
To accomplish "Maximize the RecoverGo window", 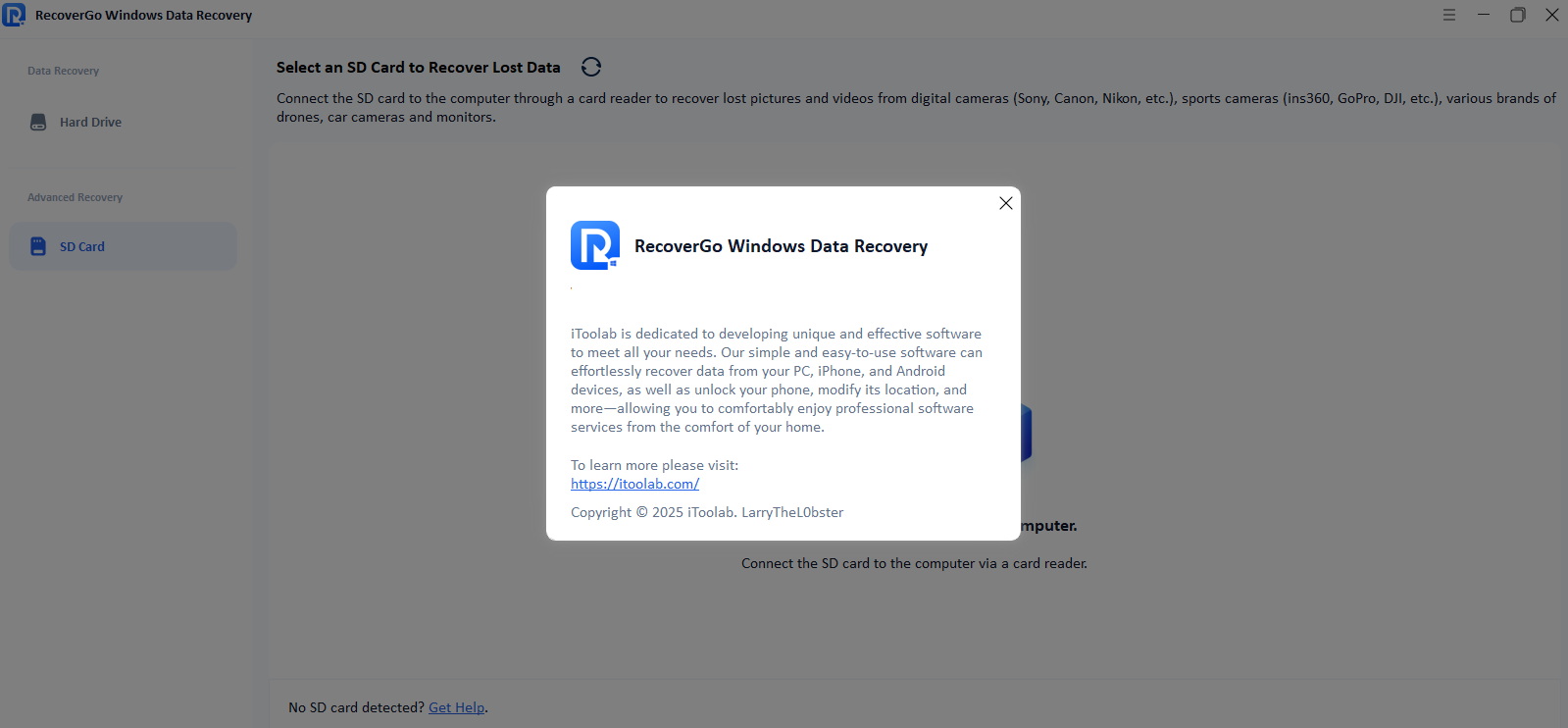I will tap(1517, 15).
